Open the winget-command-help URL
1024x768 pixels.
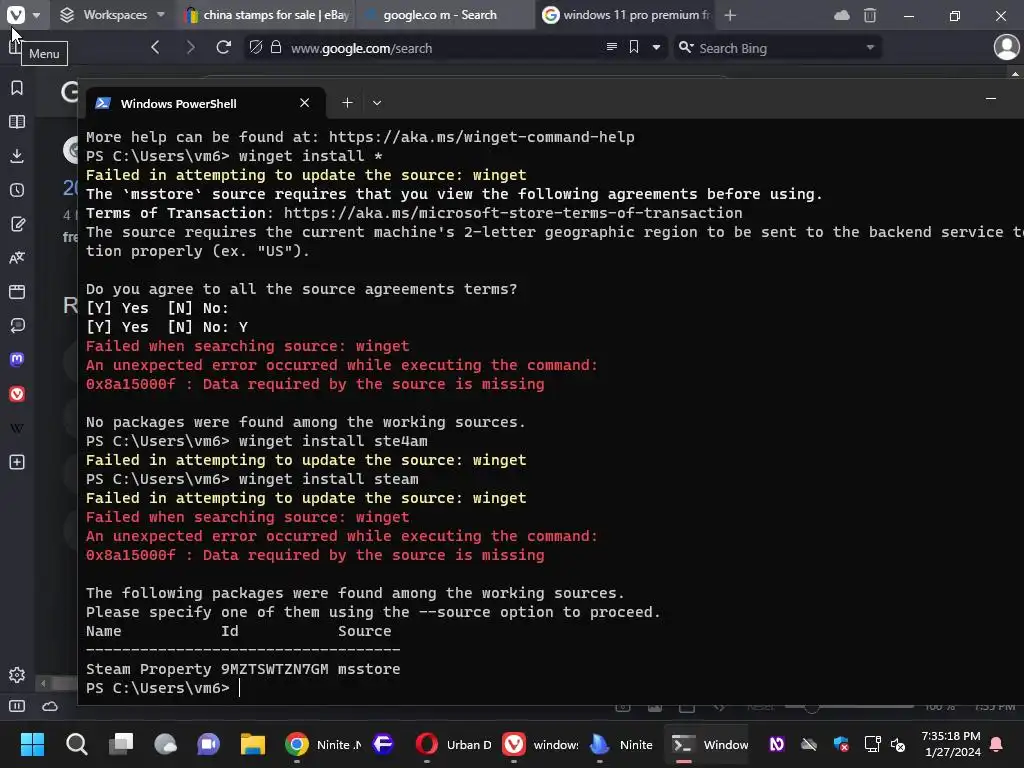481,136
